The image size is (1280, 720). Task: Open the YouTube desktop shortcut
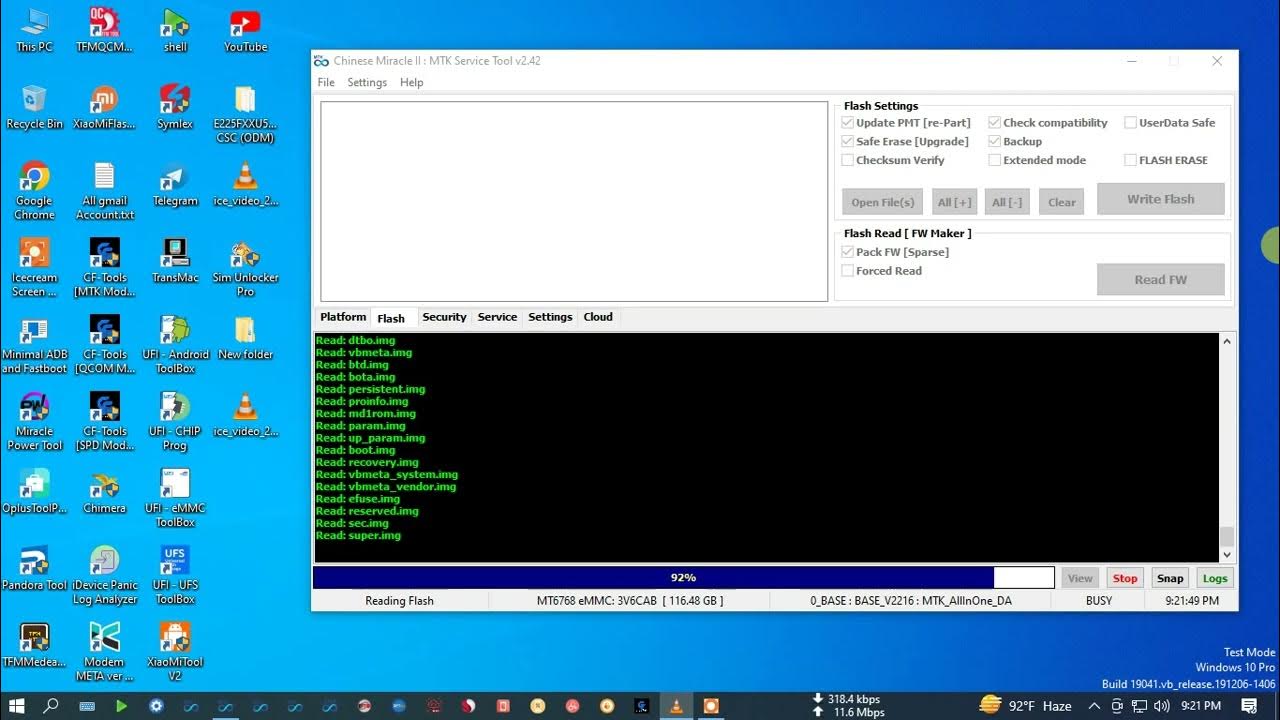pos(245,30)
